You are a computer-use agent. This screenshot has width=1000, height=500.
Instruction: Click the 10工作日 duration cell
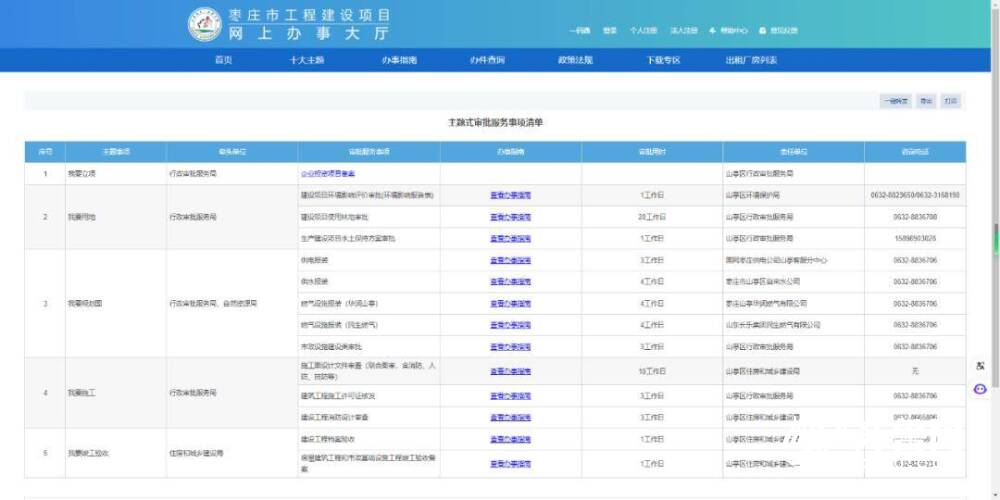click(x=652, y=371)
